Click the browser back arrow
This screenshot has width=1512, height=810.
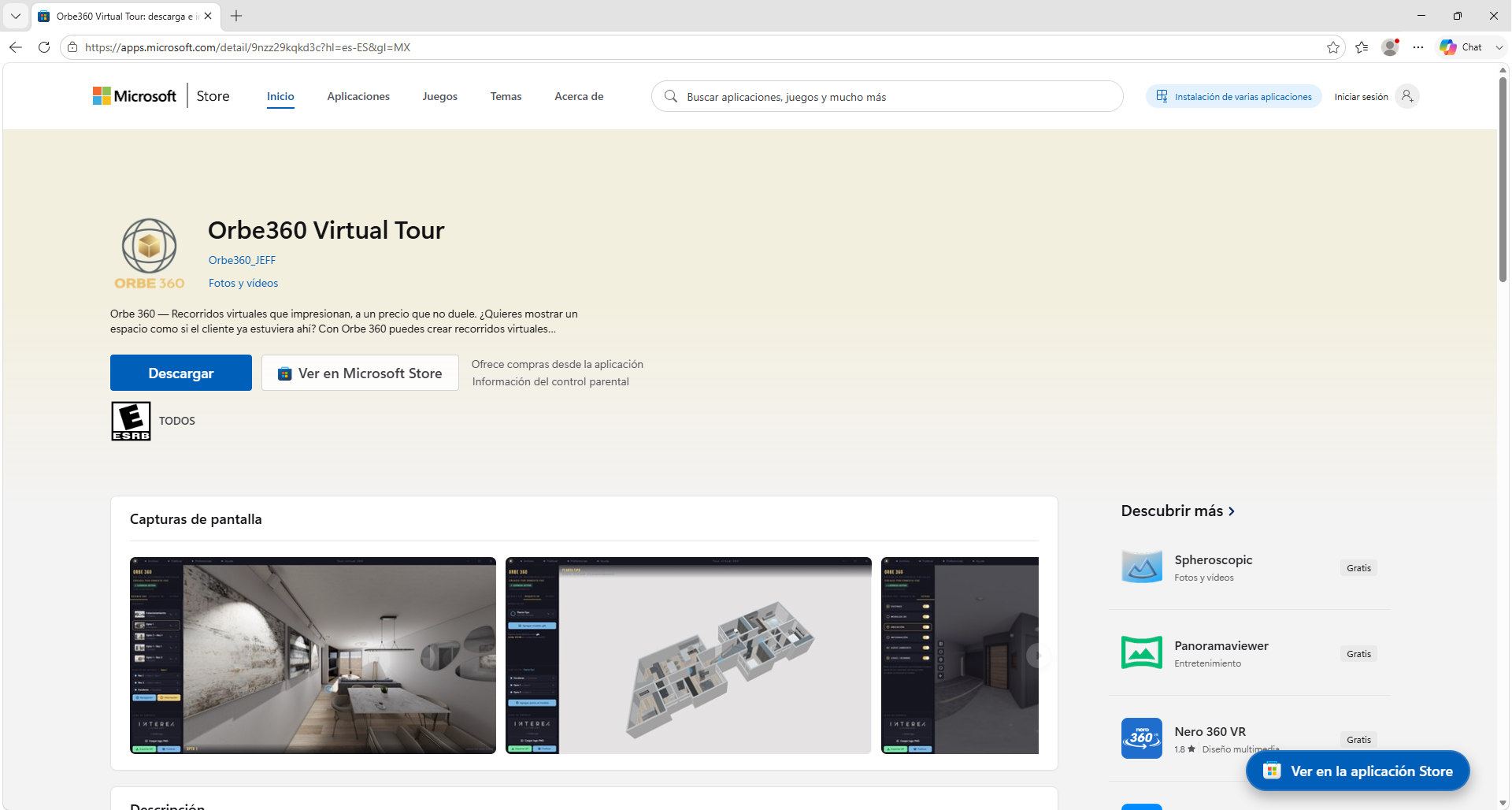[x=16, y=47]
